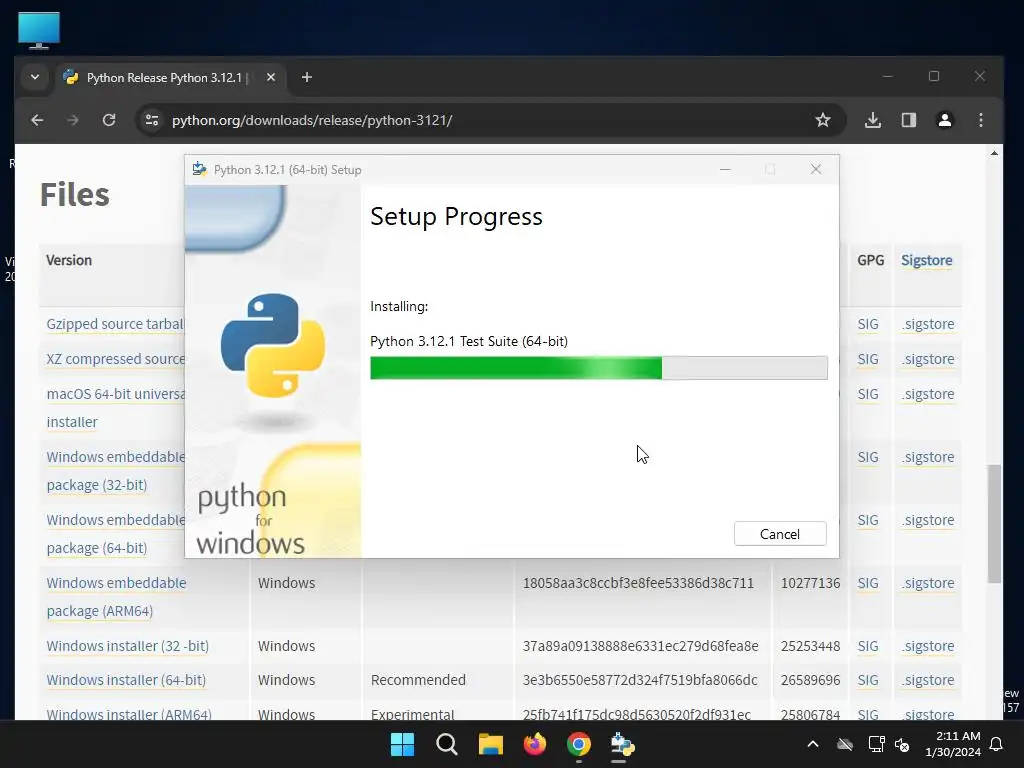The width and height of the screenshot is (1024, 768).
Task: Open Windows embeddable package (32-bit) link
Action: point(116,471)
